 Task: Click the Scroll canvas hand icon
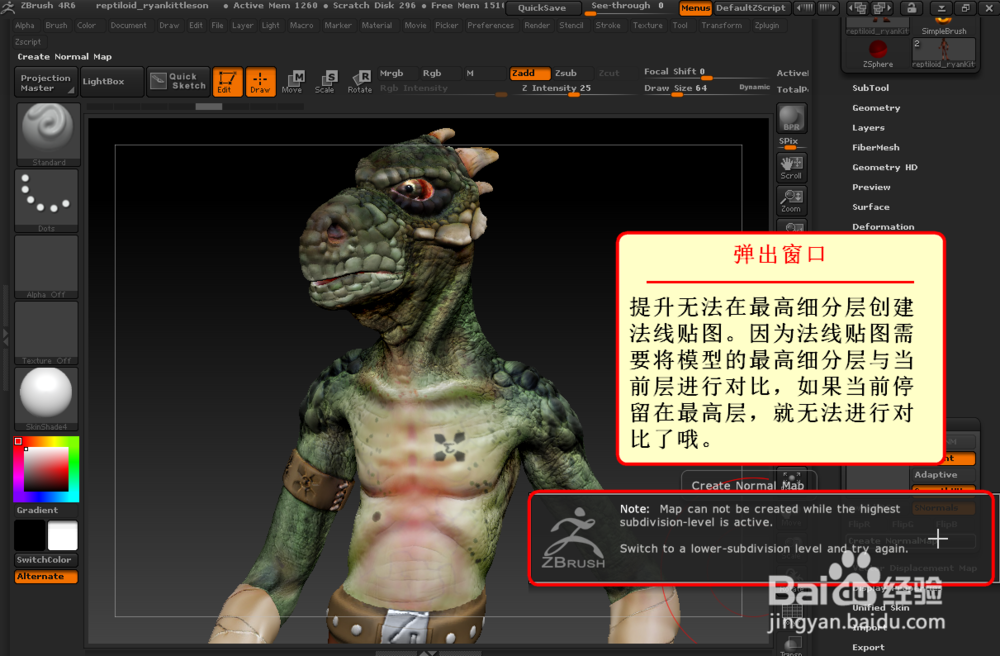pos(791,167)
